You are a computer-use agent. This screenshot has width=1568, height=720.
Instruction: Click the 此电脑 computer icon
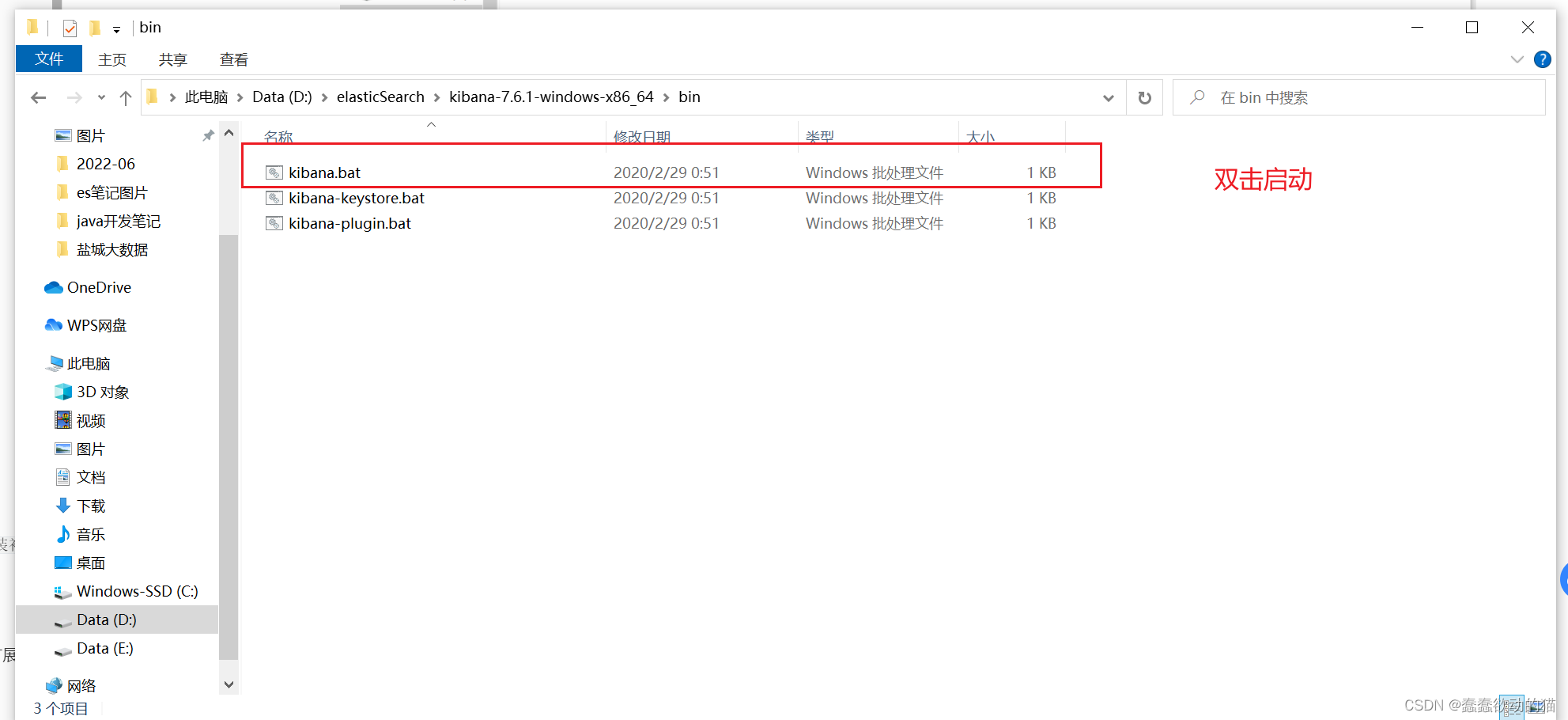[55, 363]
